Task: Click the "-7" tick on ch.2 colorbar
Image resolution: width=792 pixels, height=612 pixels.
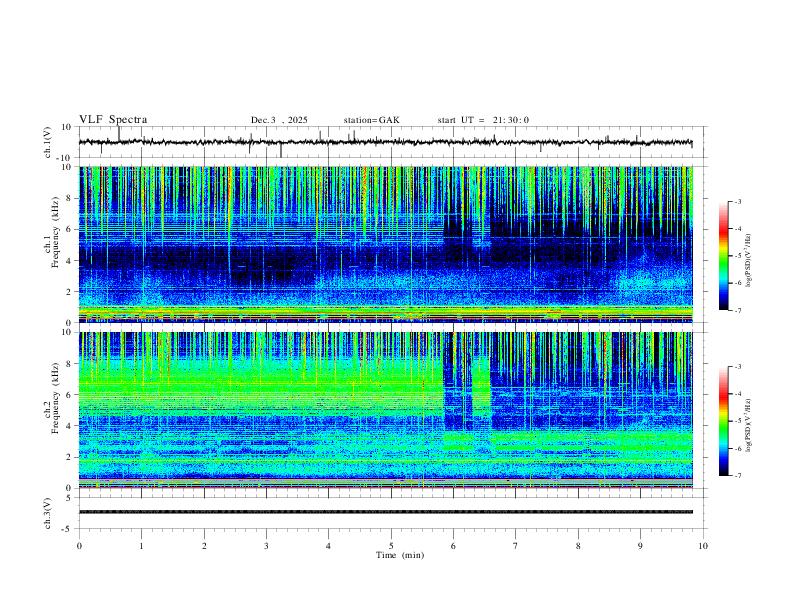Action: point(737,475)
